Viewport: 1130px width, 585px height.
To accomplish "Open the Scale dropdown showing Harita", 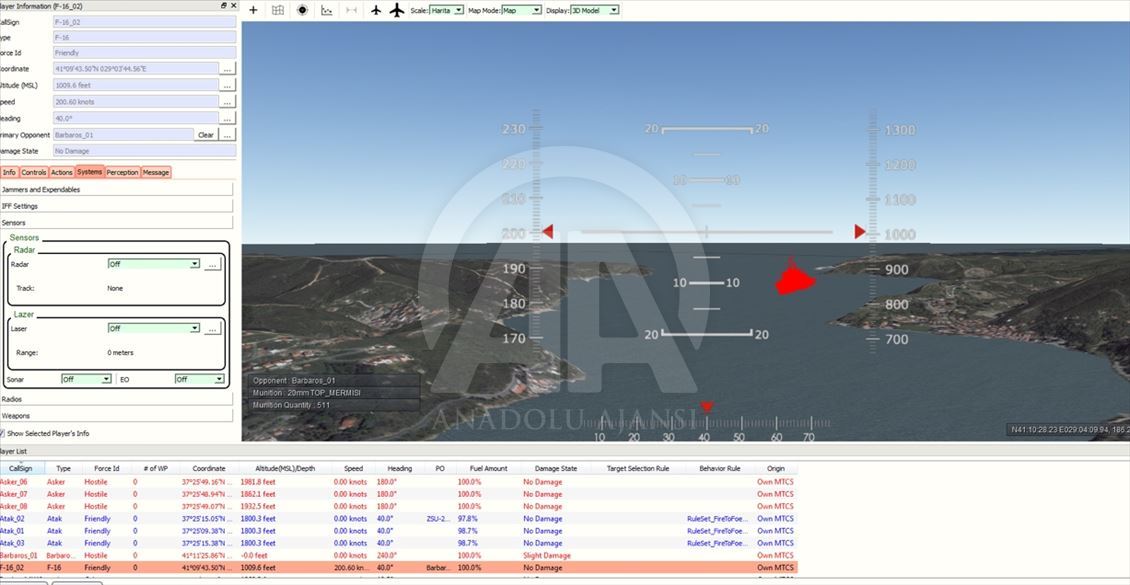I will [x=446, y=10].
